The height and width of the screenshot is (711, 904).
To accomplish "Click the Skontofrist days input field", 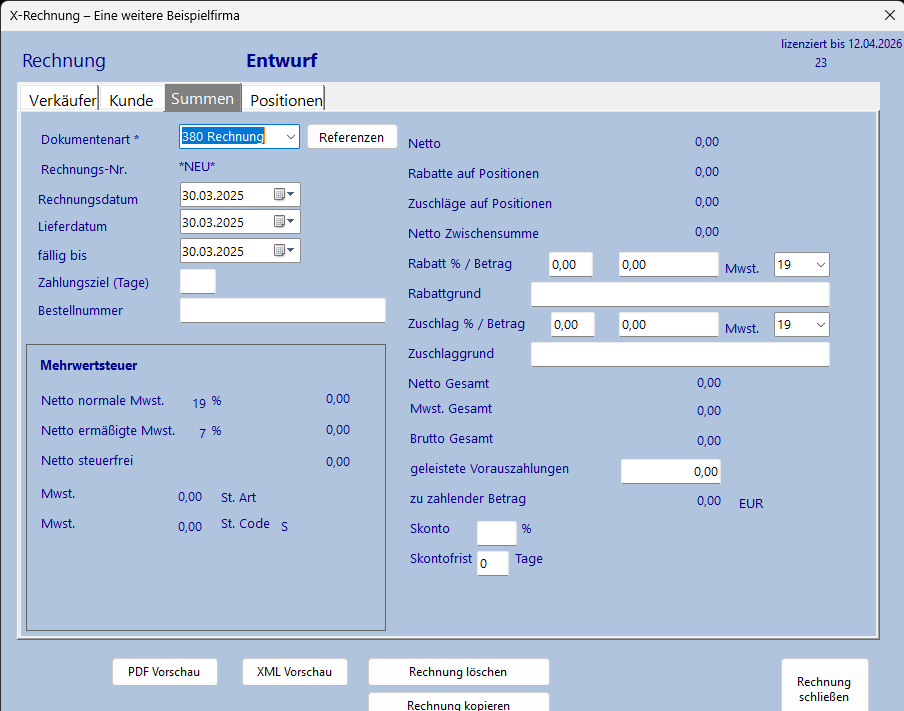I will point(493,563).
